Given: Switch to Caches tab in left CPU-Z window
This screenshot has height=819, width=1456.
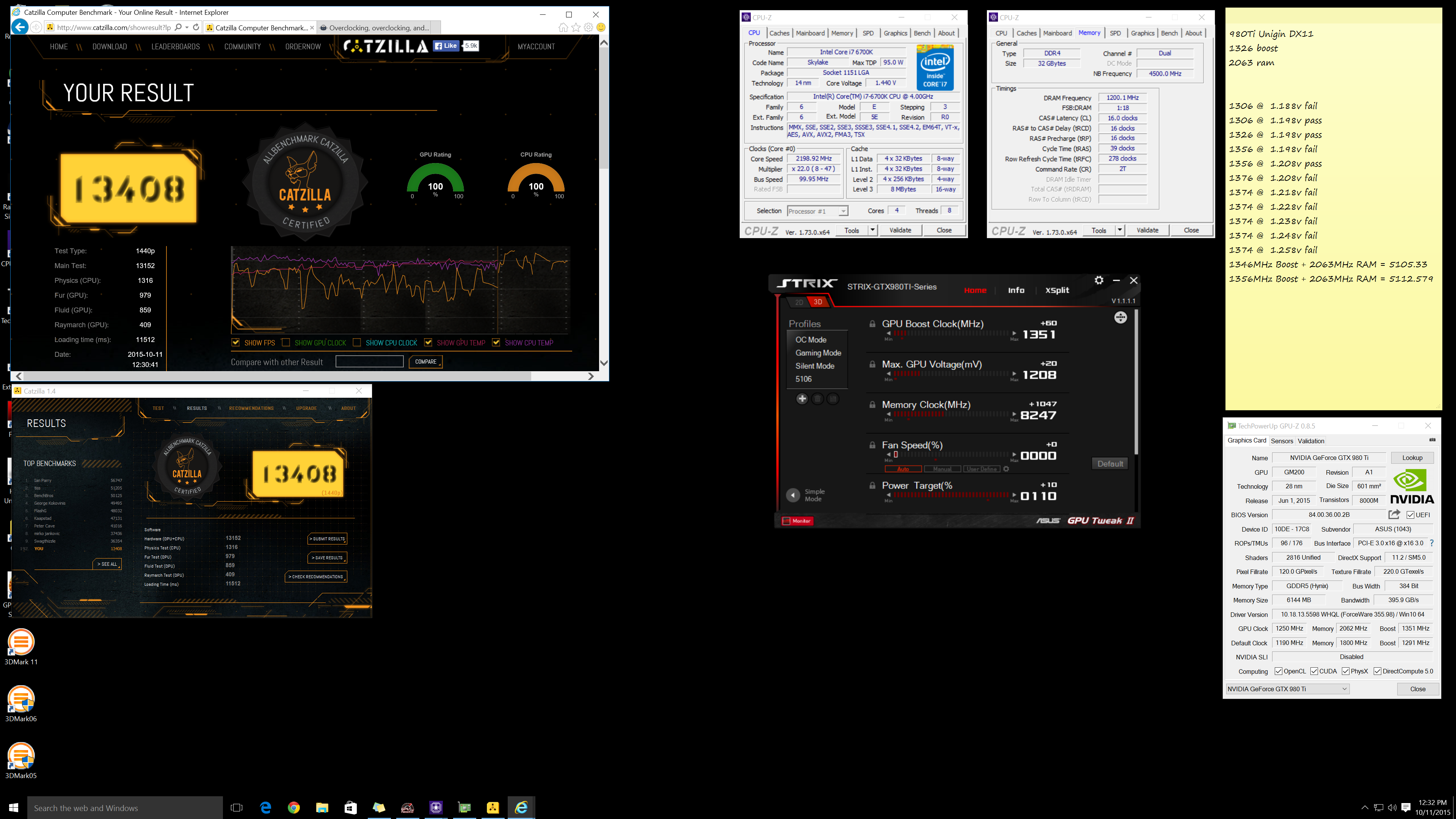Looking at the screenshot, I should [780, 33].
